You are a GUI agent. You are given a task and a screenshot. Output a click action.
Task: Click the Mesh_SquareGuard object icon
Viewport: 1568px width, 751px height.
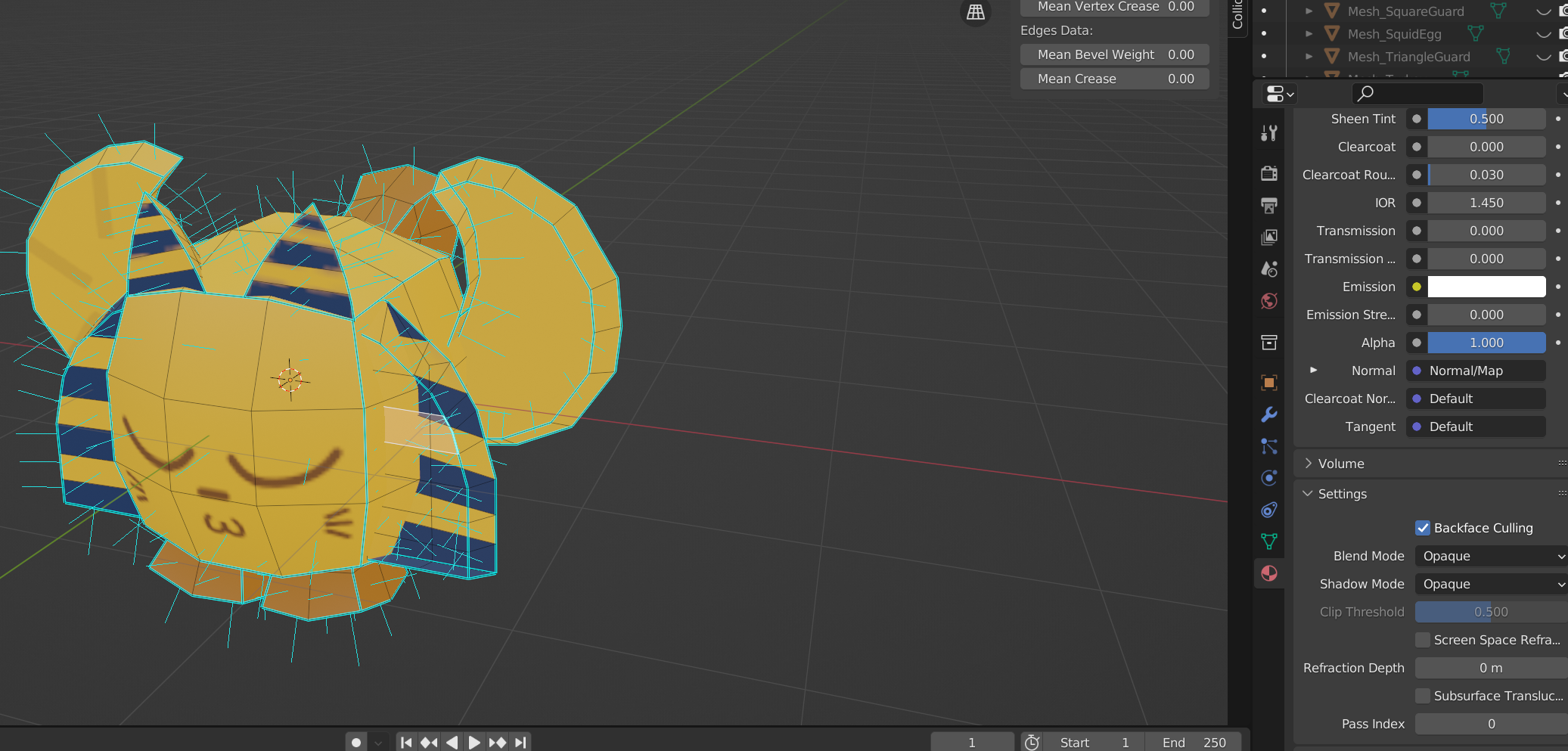[x=1333, y=11]
